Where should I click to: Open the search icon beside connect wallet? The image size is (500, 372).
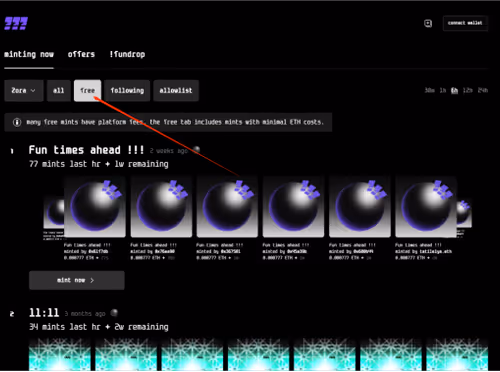428,23
